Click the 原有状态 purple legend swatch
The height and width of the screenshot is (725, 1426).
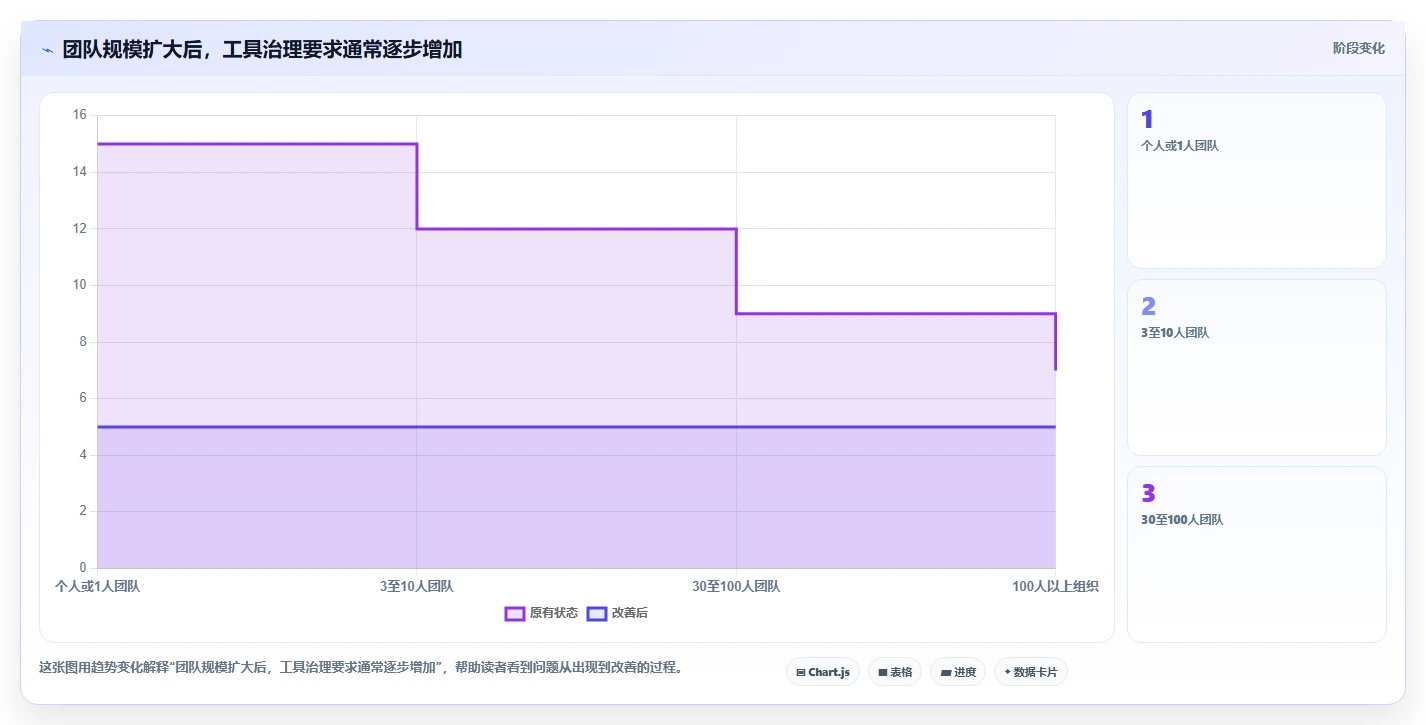pos(515,613)
